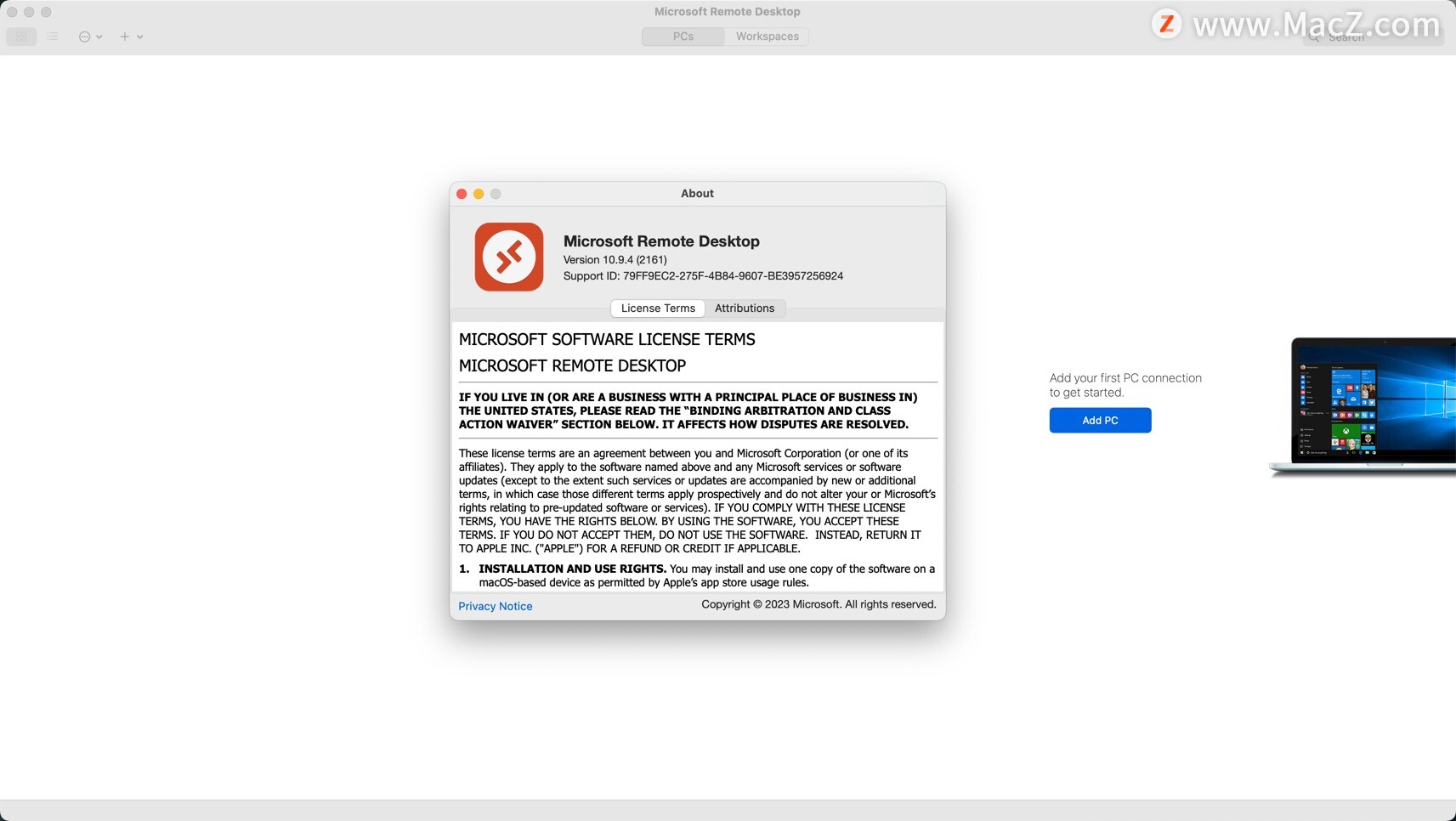Click the Version 10.9.4 (2161) text
Screen dimensions: 1456x821
pos(615,260)
